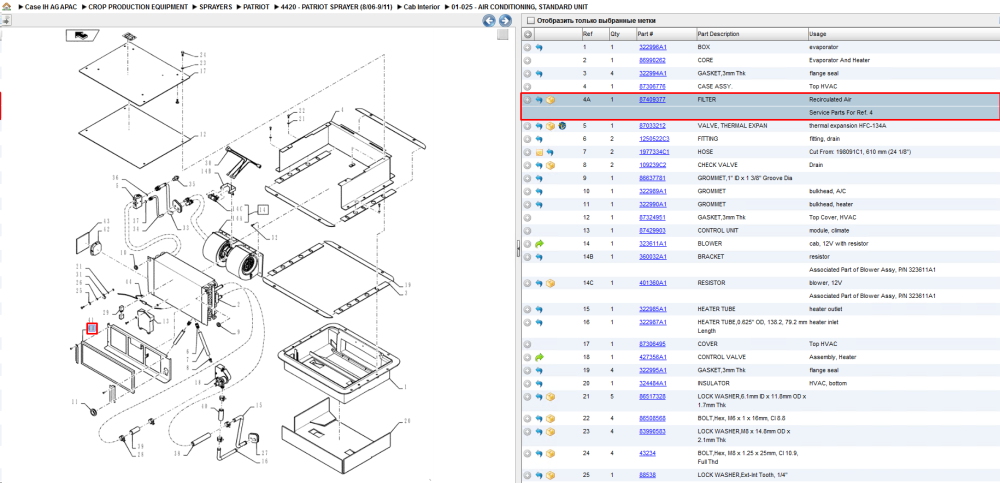Add COVER row with plus icon
The width and height of the screenshot is (1000, 483).
(x=527, y=344)
